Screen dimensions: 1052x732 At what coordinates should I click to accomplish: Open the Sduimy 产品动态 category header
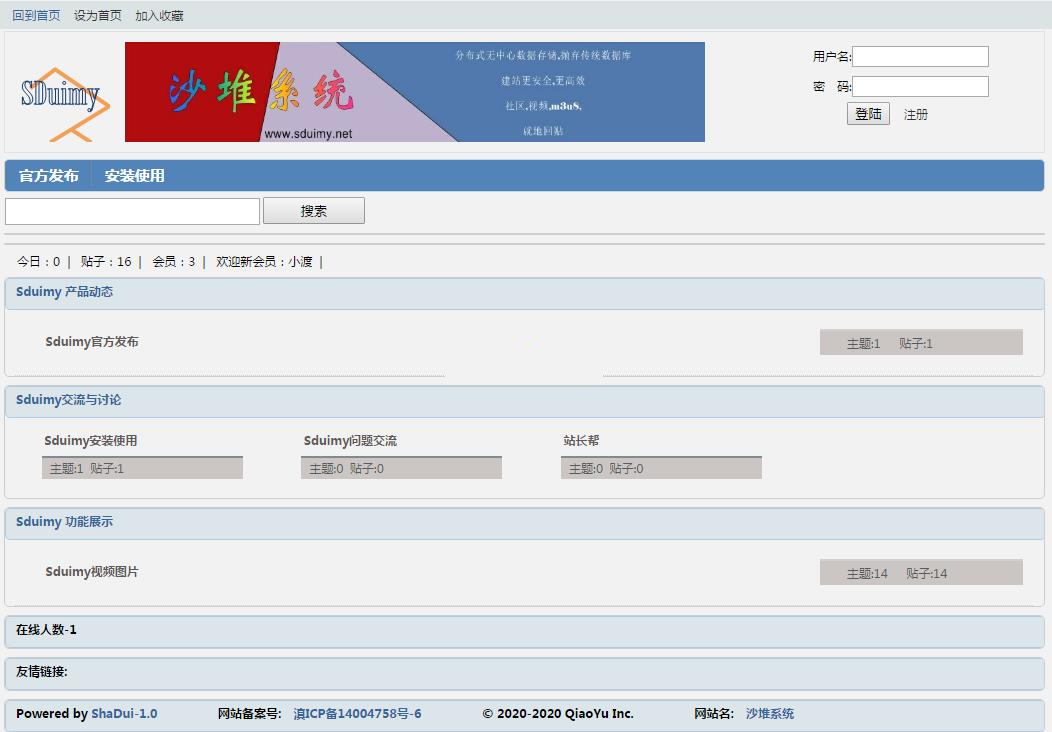[x=64, y=292]
